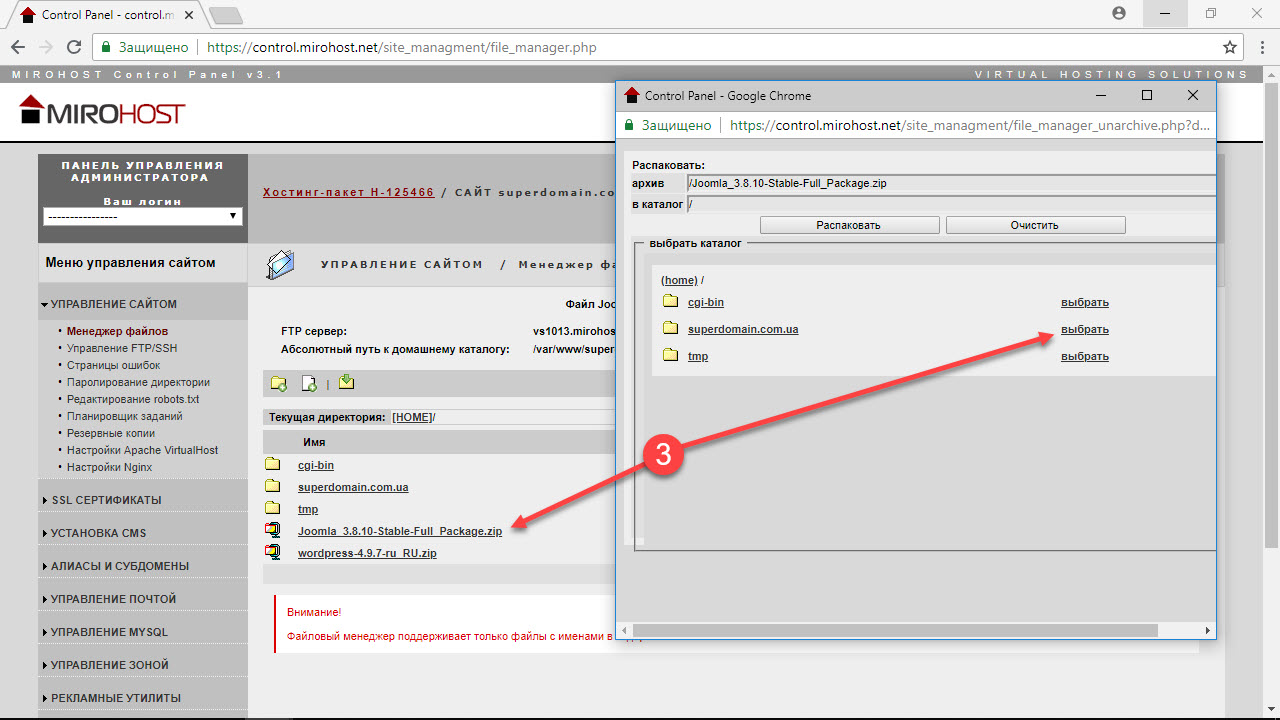Open the Chrome profile icon
The height and width of the screenshot is (720, 1280).
1118,14
